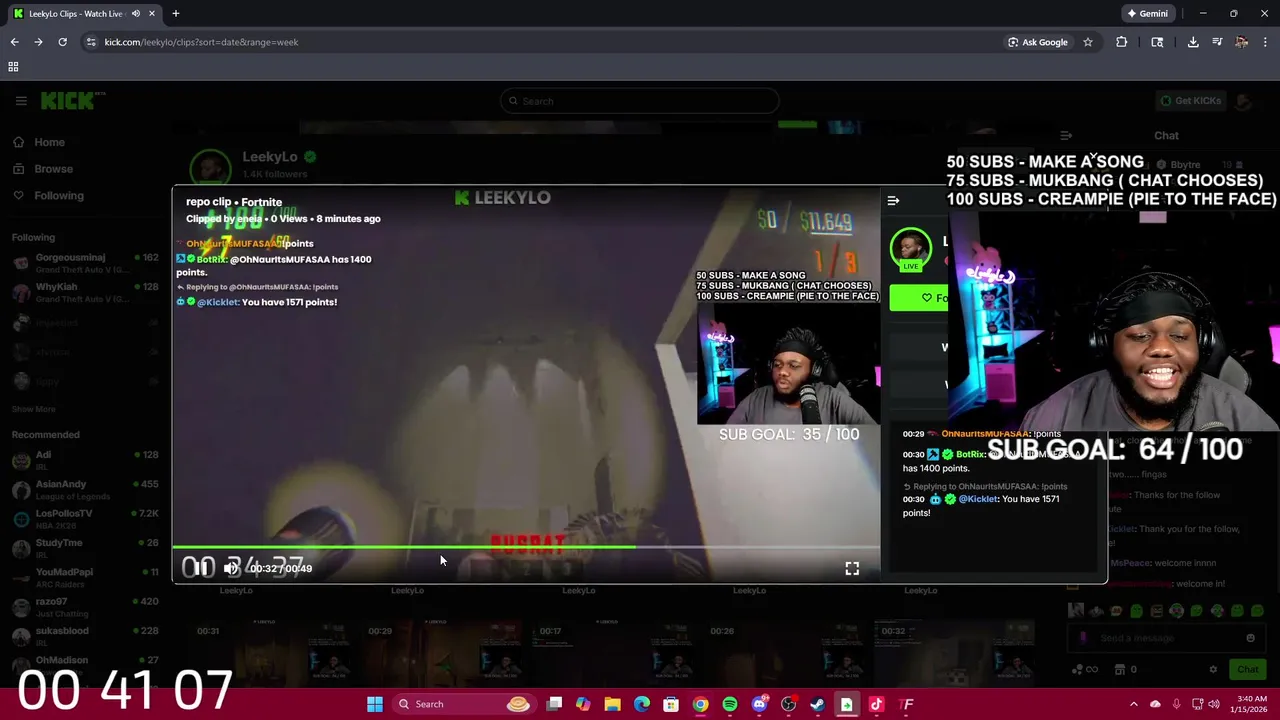Open Ask Google lens search

[x=1038, y=42]
